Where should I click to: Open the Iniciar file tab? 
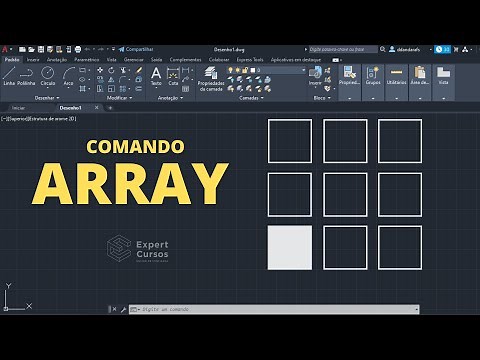[x=18, y=108]
